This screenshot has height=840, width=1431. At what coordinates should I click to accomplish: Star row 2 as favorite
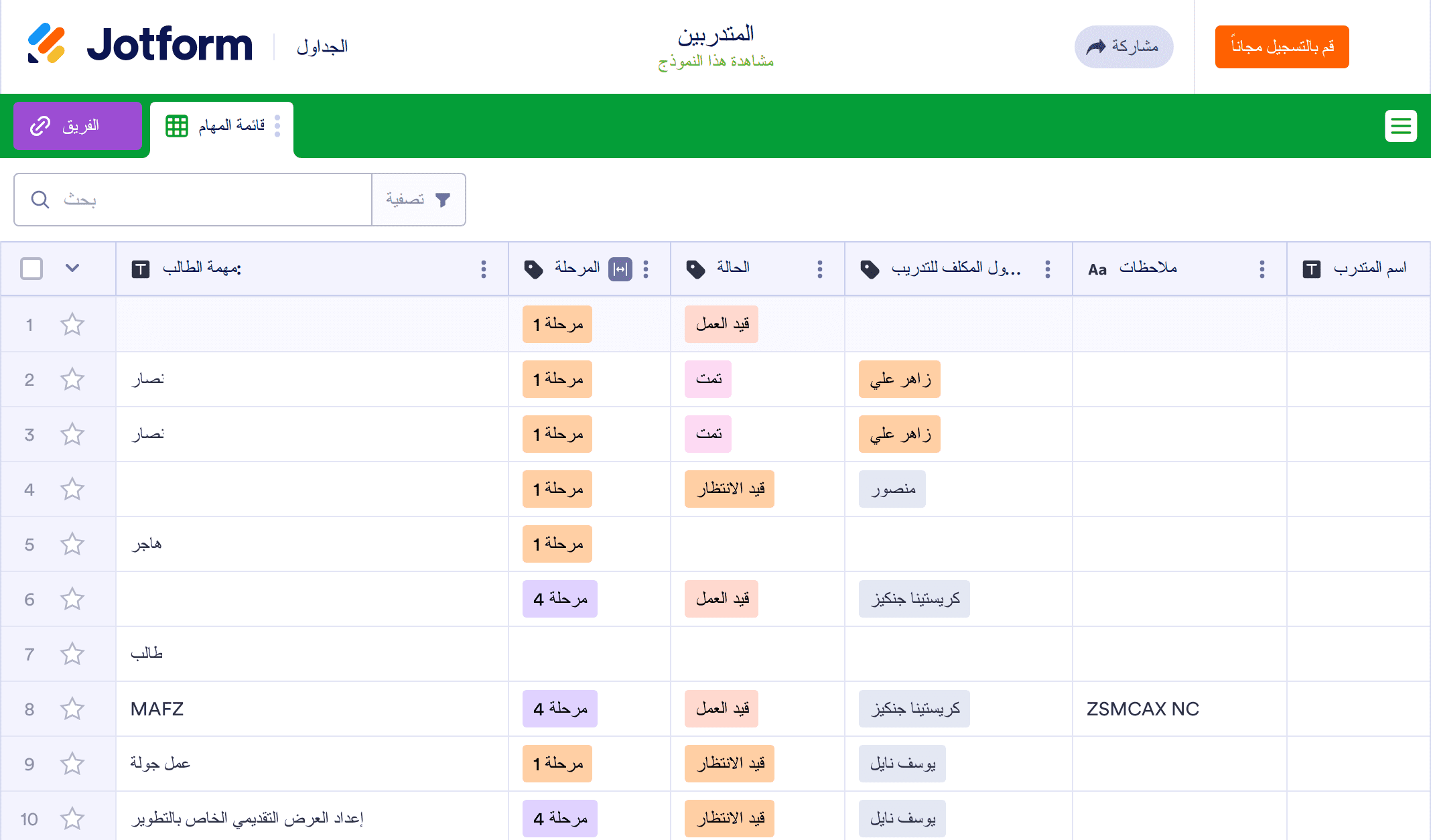tap(72, 380)
